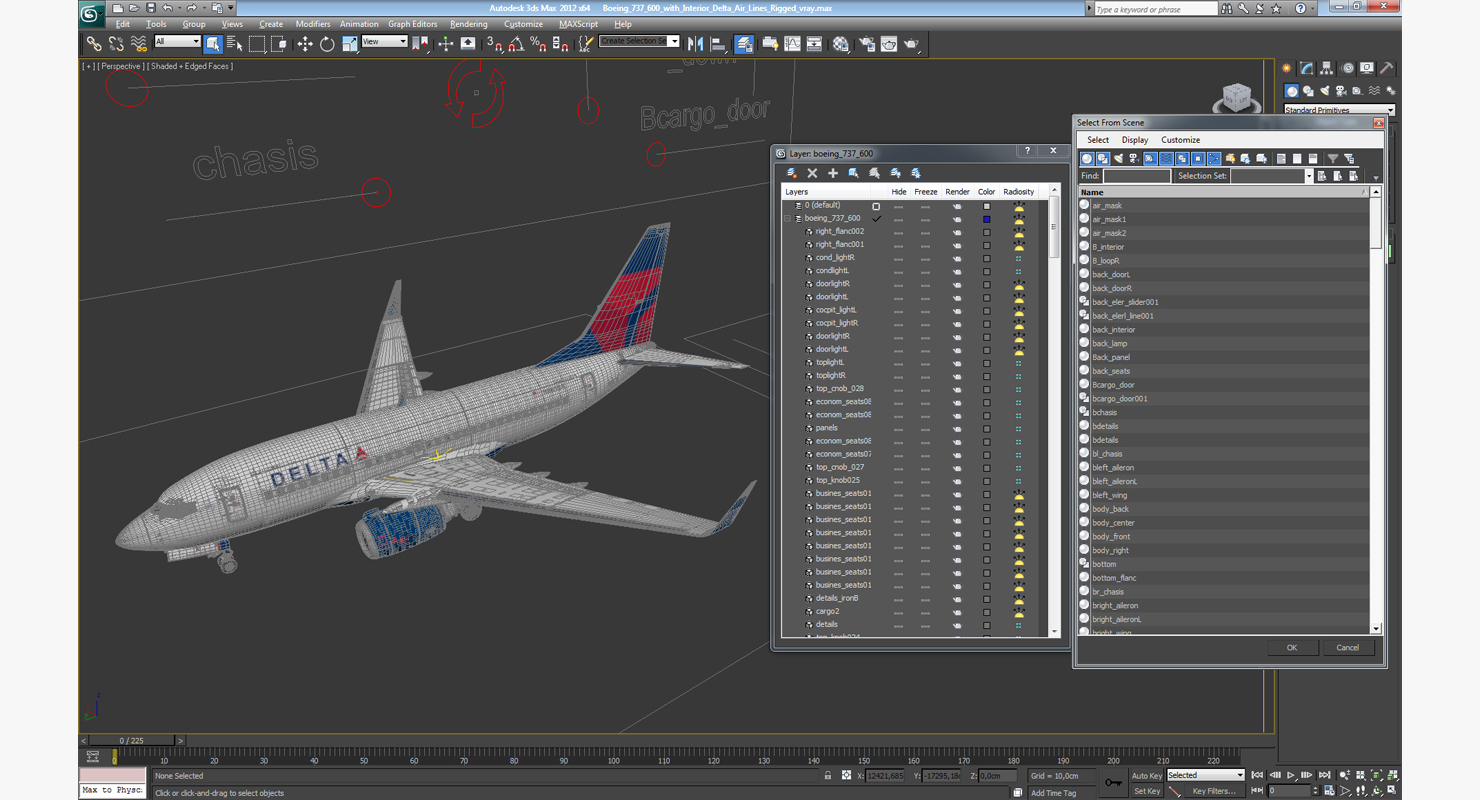
Task: Toggle Display Cameras filter in Select From Scene
Action: click(1134, 158)
